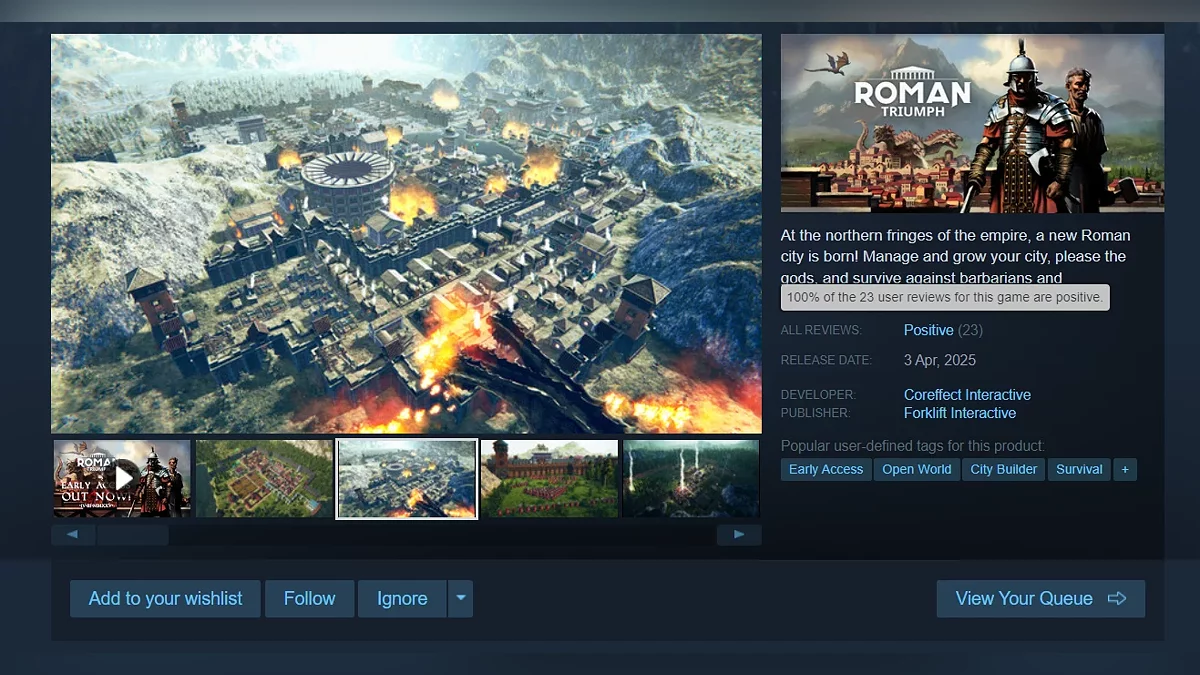Click the plus icon to add tags
The width and height of the screenshot is (1200, 675).
(x=1125, y=469)
